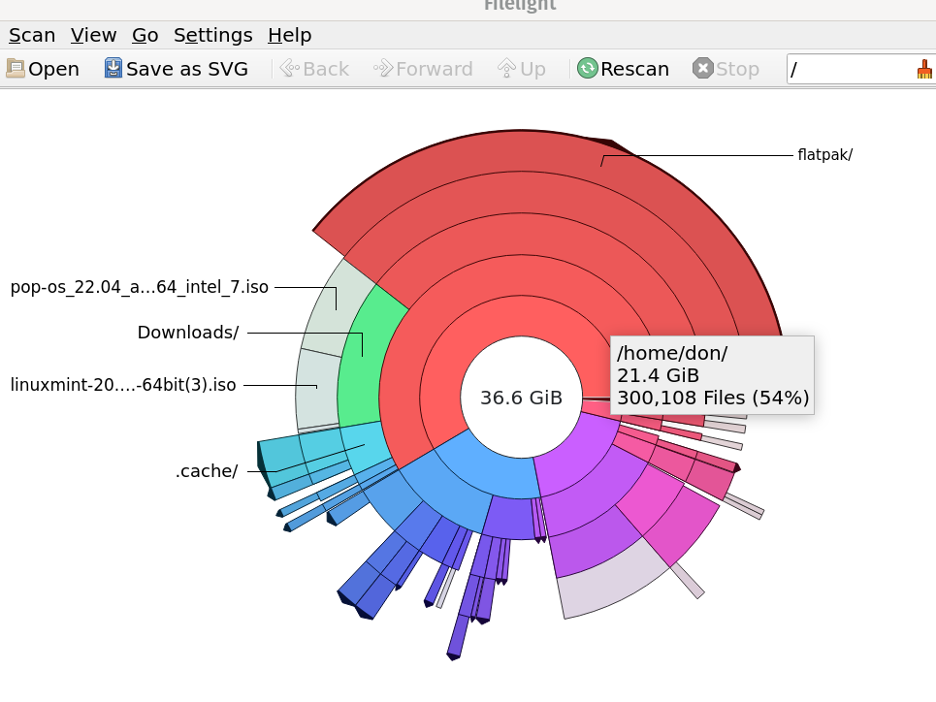This screenshot has width=936, height=702.
Task: Click the center circle showing 36.6 GiB
Action: pyautogui.click(x=520, y=397)
